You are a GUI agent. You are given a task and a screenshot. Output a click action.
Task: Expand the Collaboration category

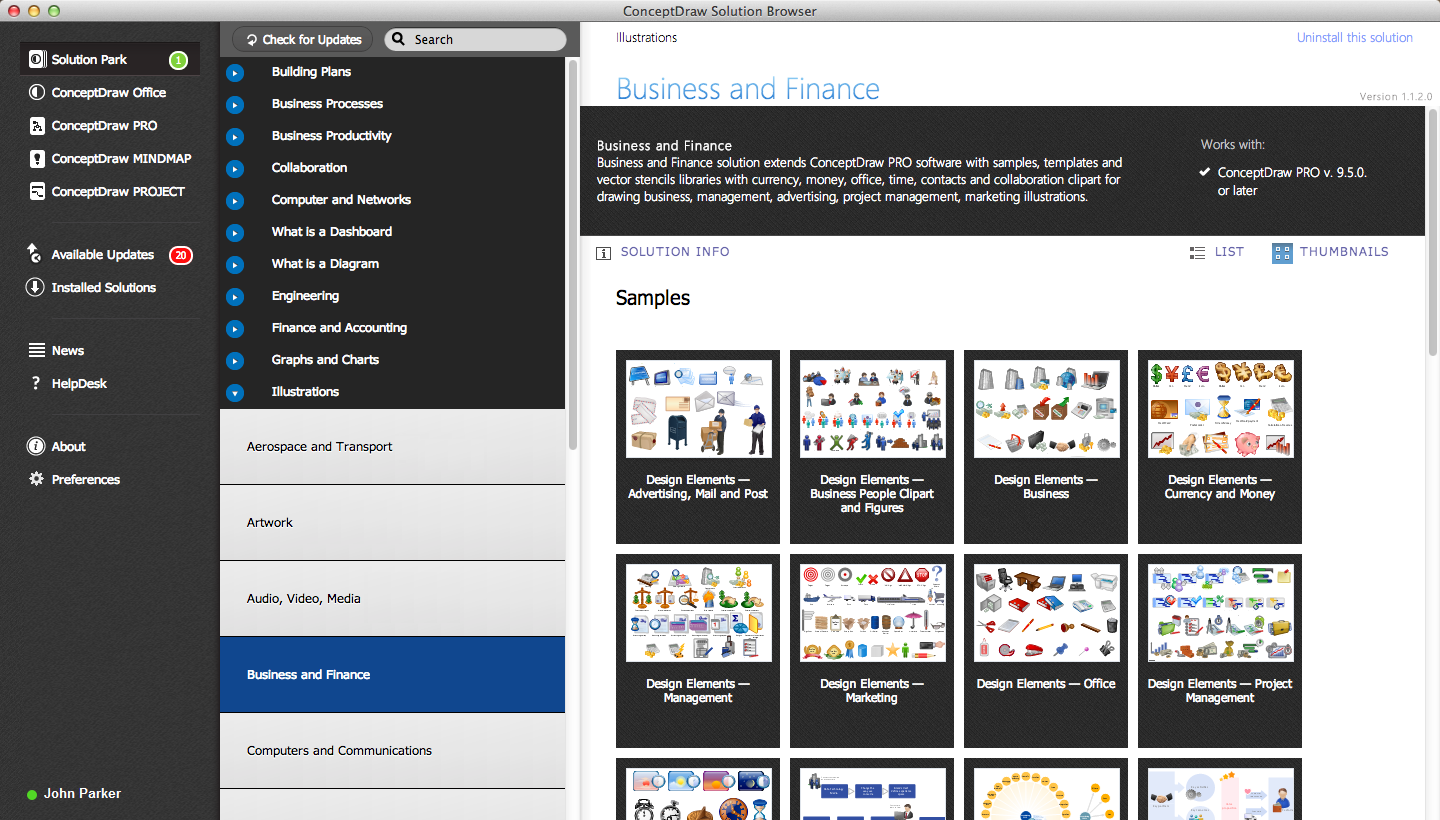click(235, 169)
